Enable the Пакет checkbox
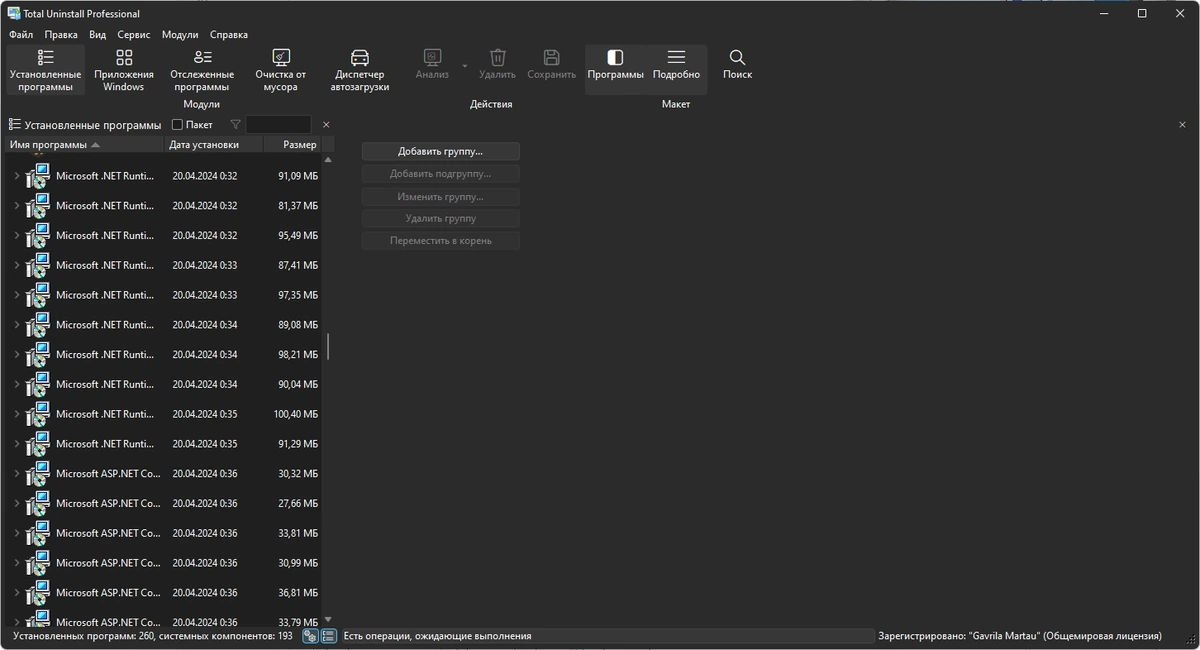Viewport: 1200px width, 650px height. pyautogui.click(x=177, y=125)
